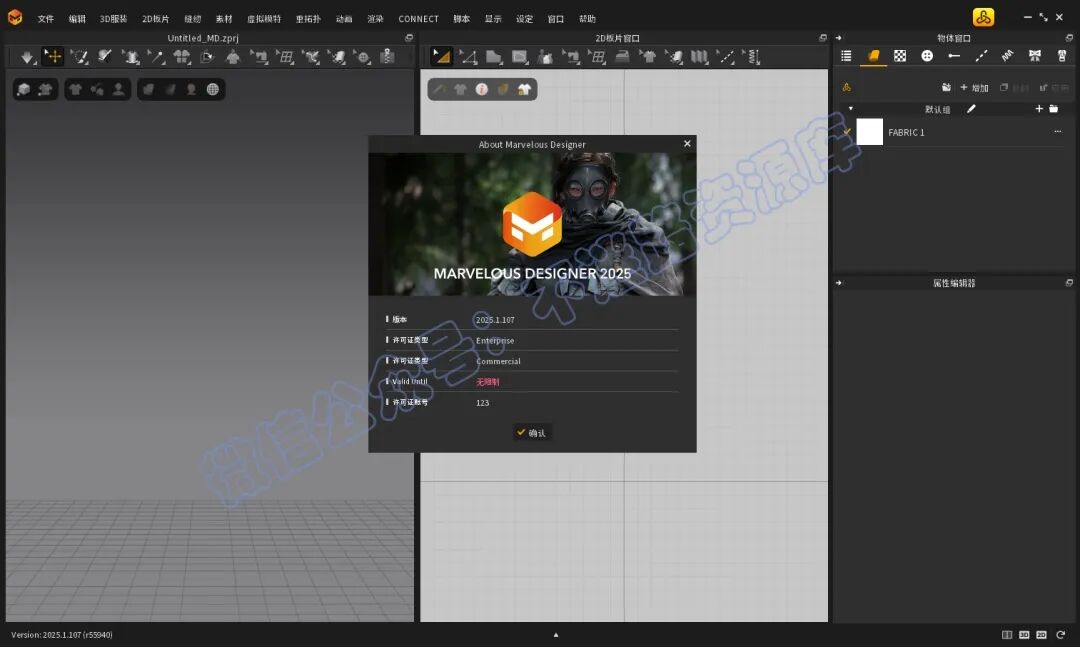The height and width of the screenshot is (647, 1080).
Task: Select the polygon pattern tool in 2D toolbar
Action: (494, 57)
